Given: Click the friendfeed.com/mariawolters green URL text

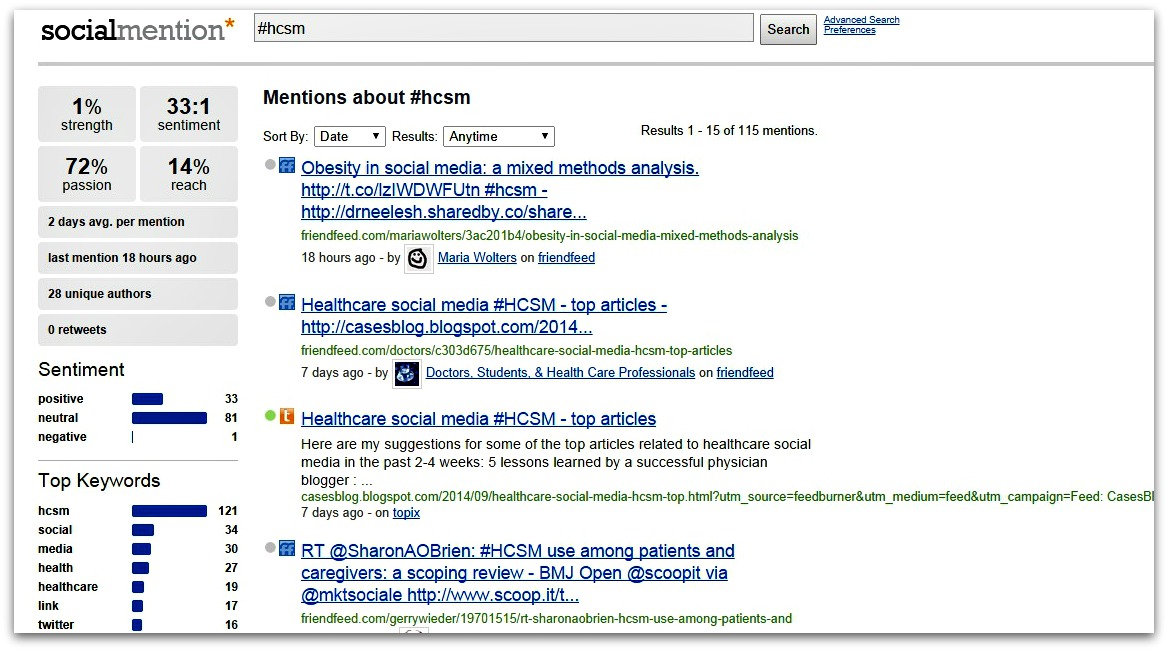Looking at the screenshot, I should pyautogui.click(x=550, y=235).
